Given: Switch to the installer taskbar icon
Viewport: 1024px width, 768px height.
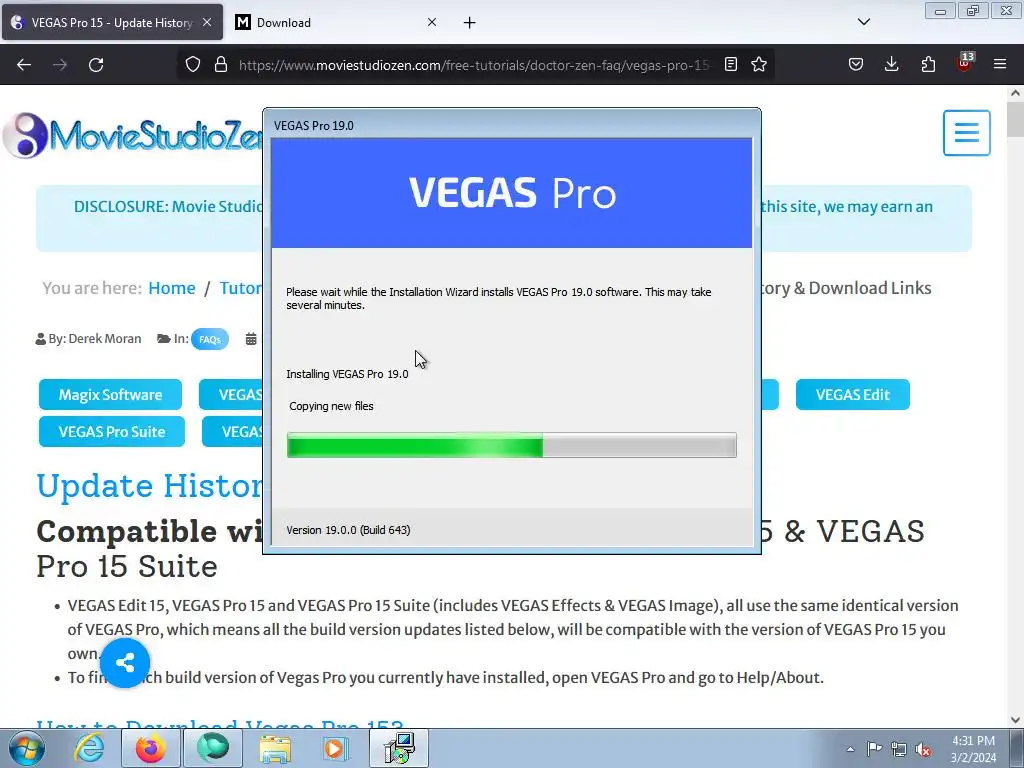Looking at the screenshot, I should click(x=399, y=748).
